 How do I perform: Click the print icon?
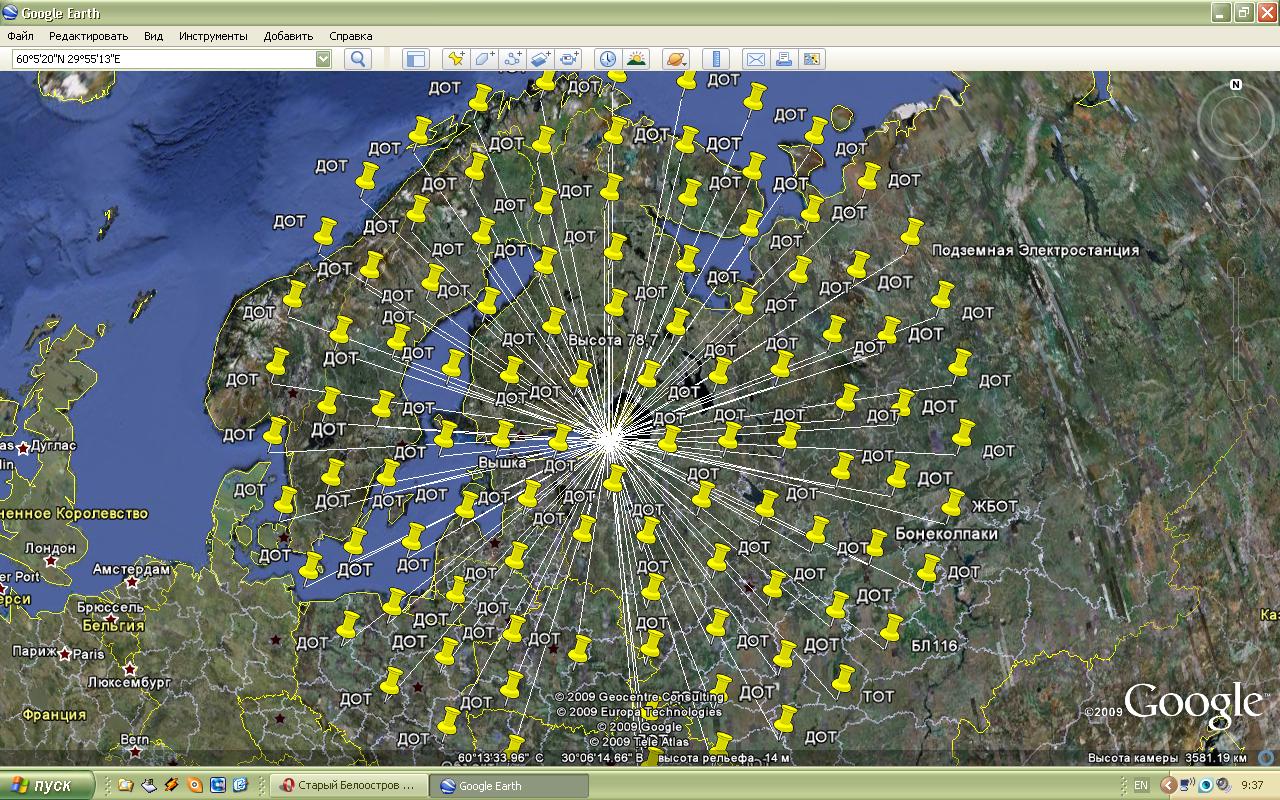click(783, 59)
